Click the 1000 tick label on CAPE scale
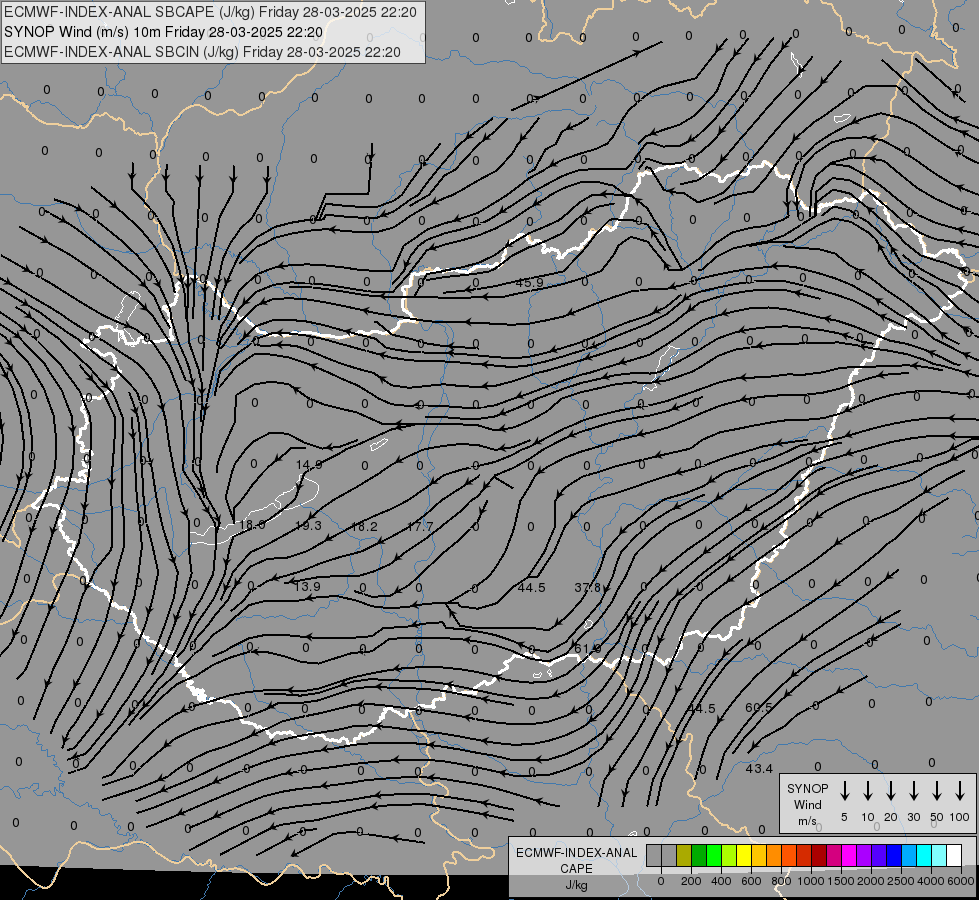 (811, 881)
